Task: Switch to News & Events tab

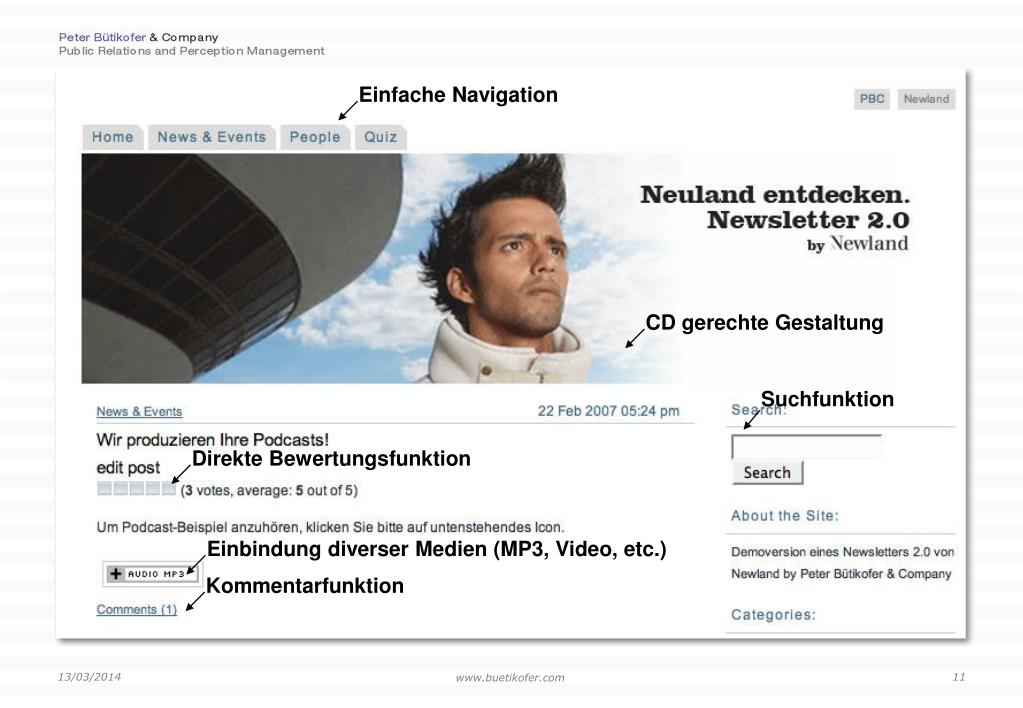Action: click(211, 137)
